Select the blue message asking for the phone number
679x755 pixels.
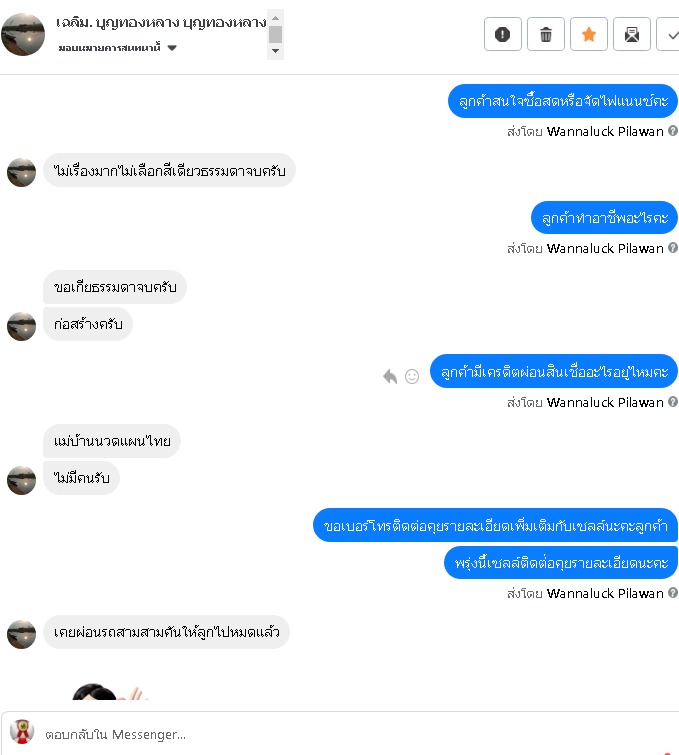click(x=496, y=525)
